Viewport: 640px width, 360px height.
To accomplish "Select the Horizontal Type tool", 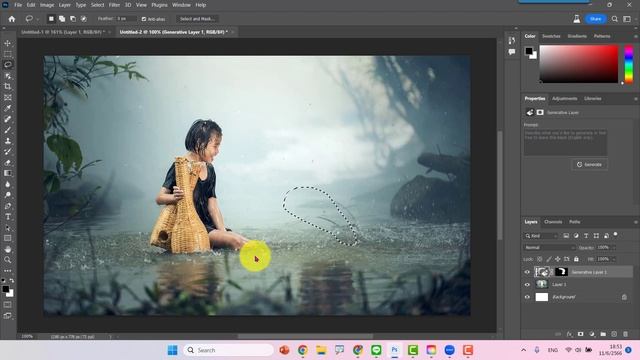I will click(7, 217).
